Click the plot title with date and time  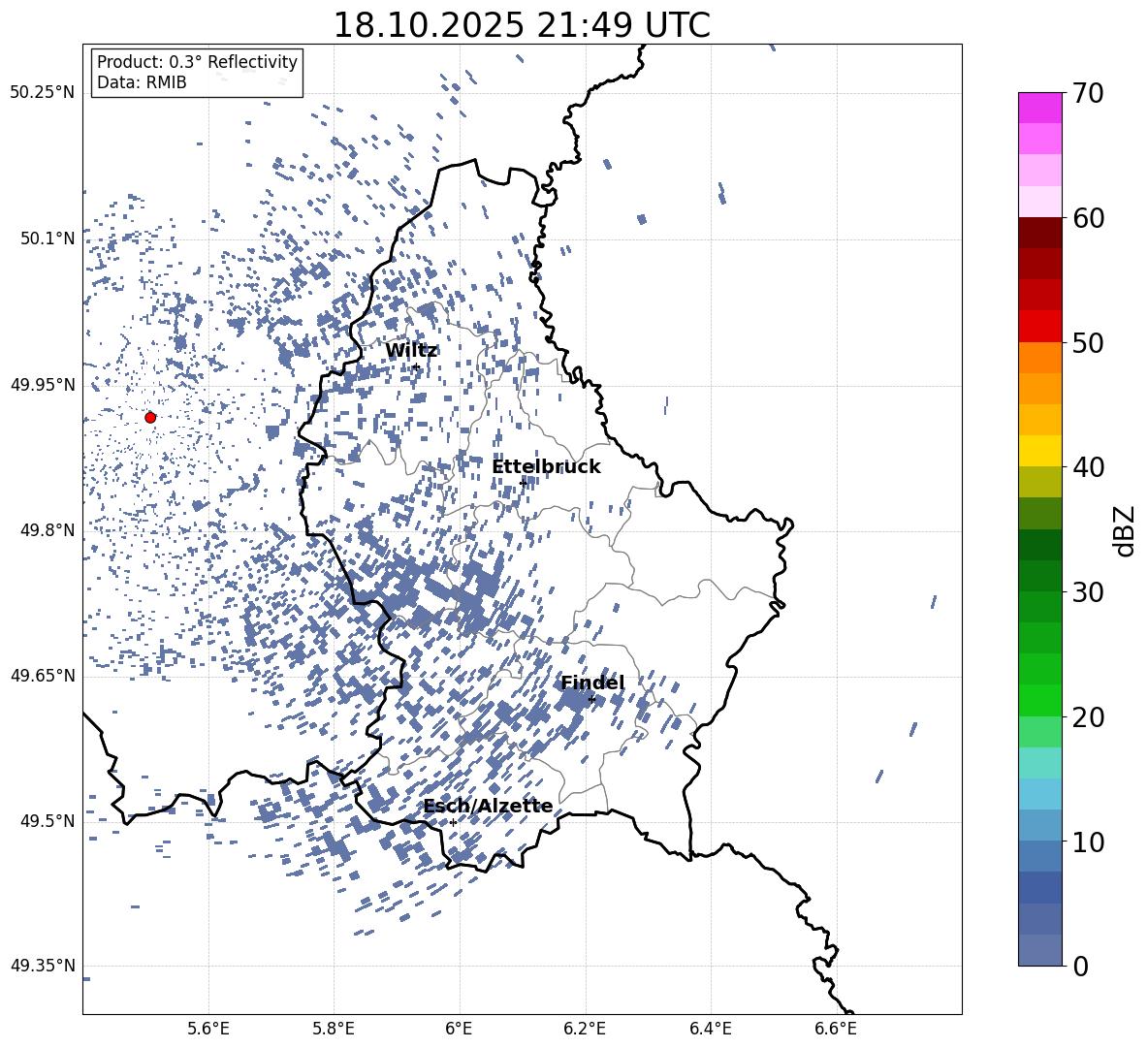click(x=522, y=25)
